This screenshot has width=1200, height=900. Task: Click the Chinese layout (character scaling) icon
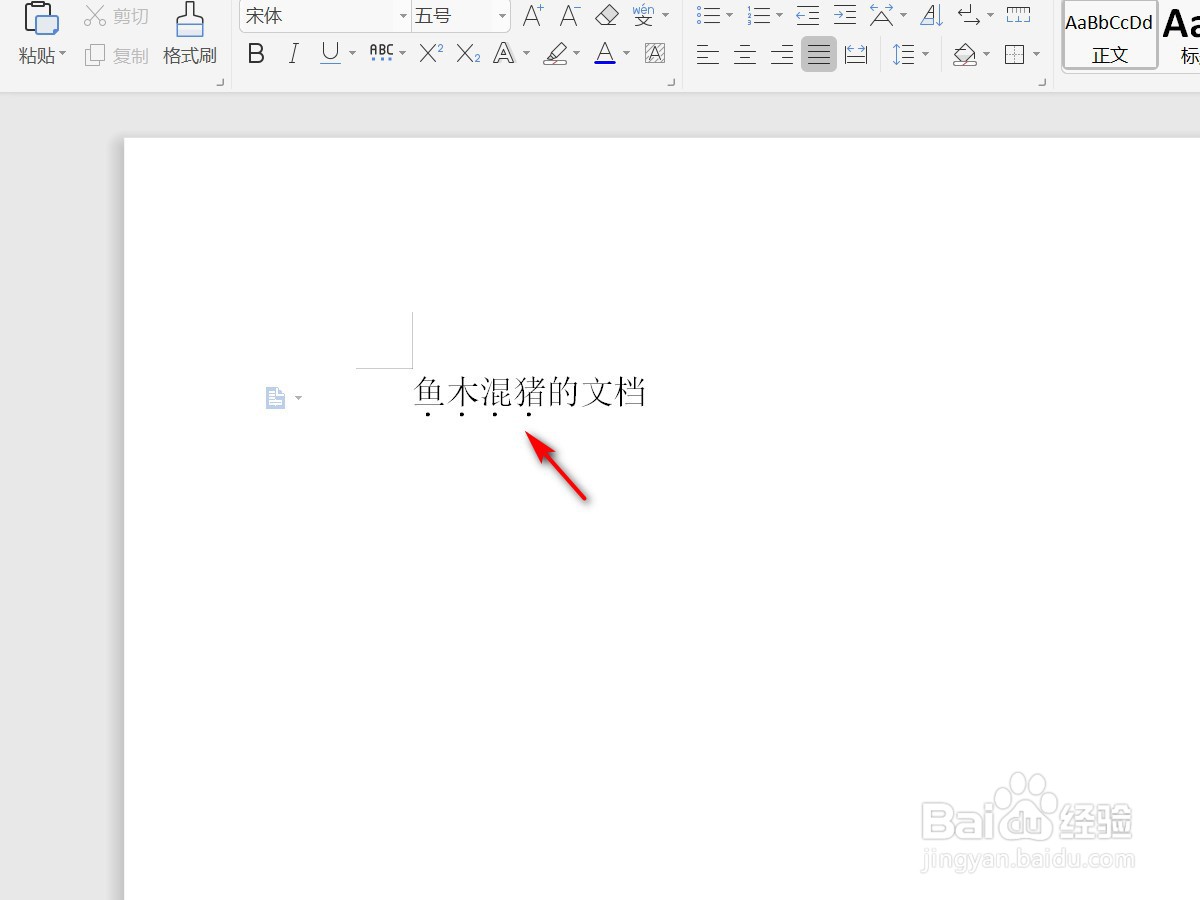pos(881,15)
